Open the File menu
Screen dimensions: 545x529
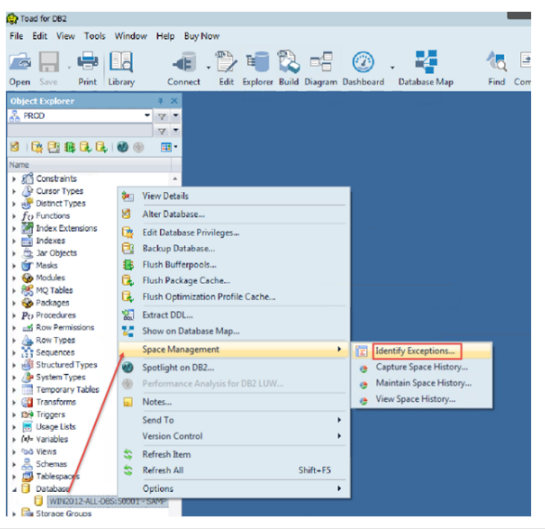tap(16, 36)
